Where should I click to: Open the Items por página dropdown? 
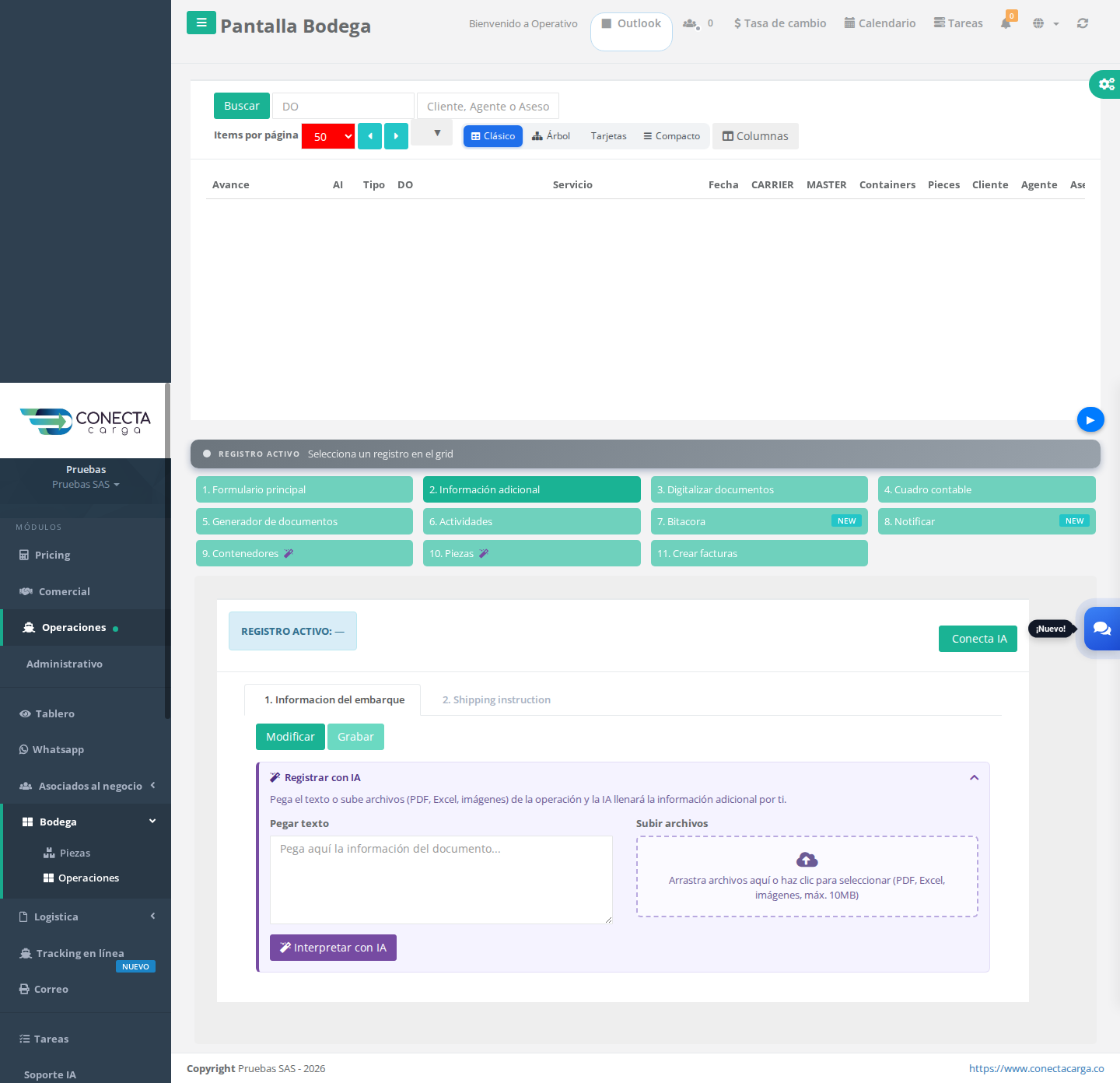(328, 136)
